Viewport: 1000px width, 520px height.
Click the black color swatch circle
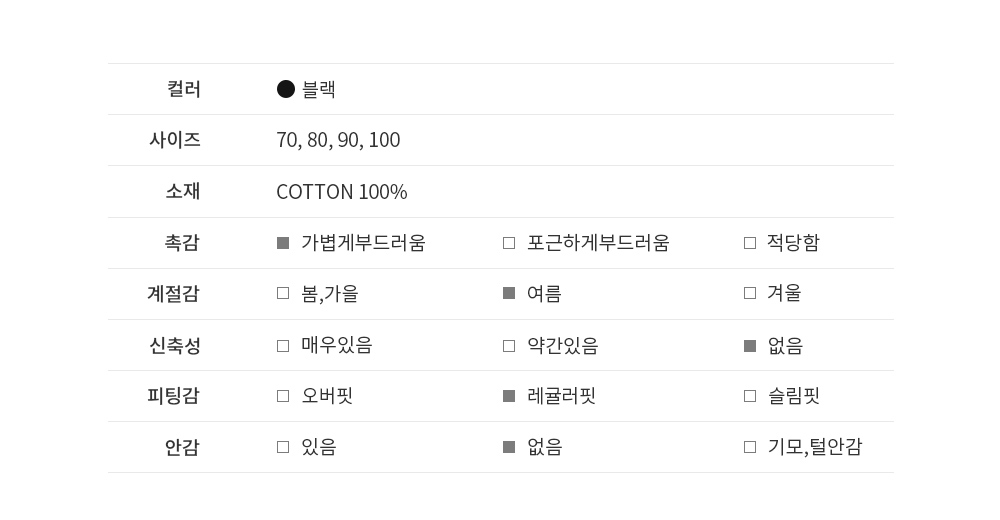(x=286, y=89)
